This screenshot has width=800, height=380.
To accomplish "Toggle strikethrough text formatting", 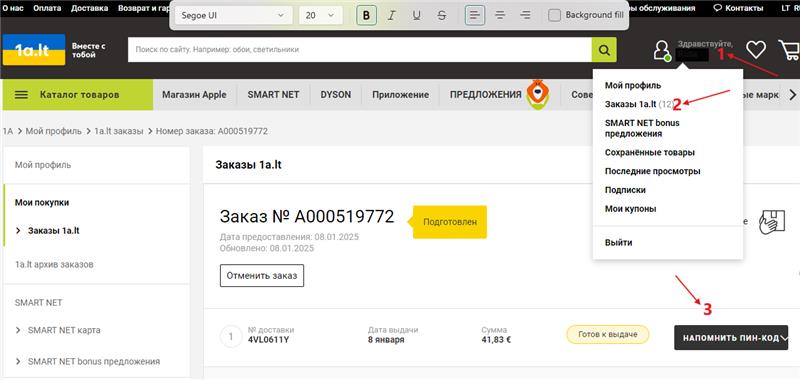I will (442, 15).
